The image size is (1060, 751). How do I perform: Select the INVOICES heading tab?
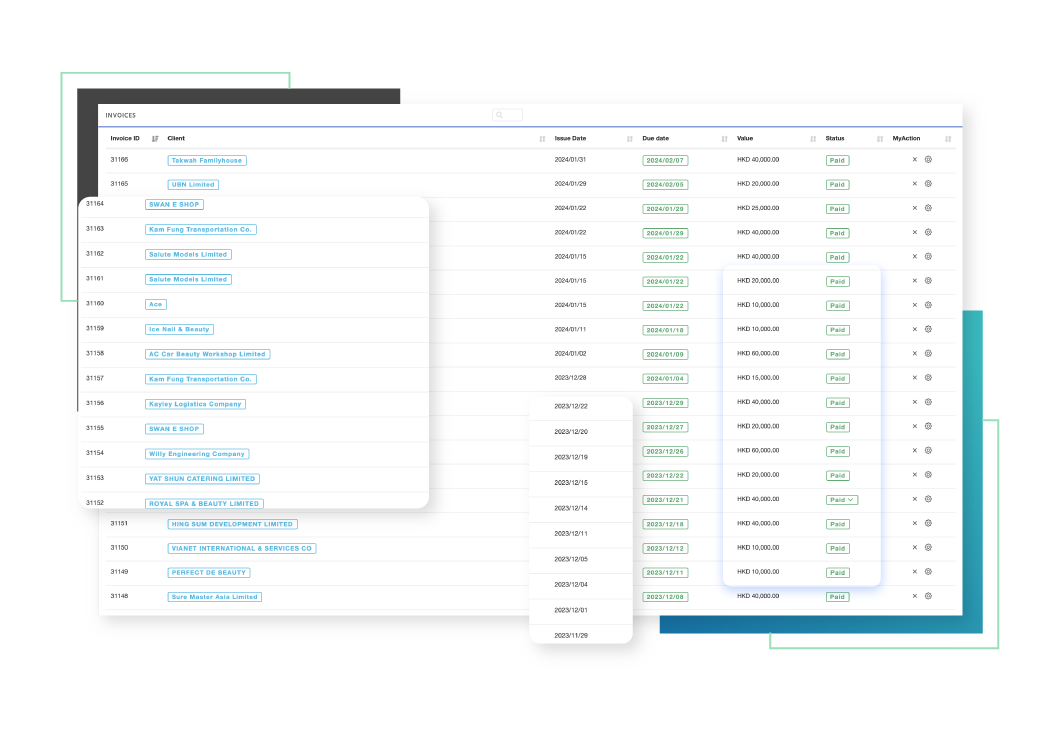(x=121, y=115)
